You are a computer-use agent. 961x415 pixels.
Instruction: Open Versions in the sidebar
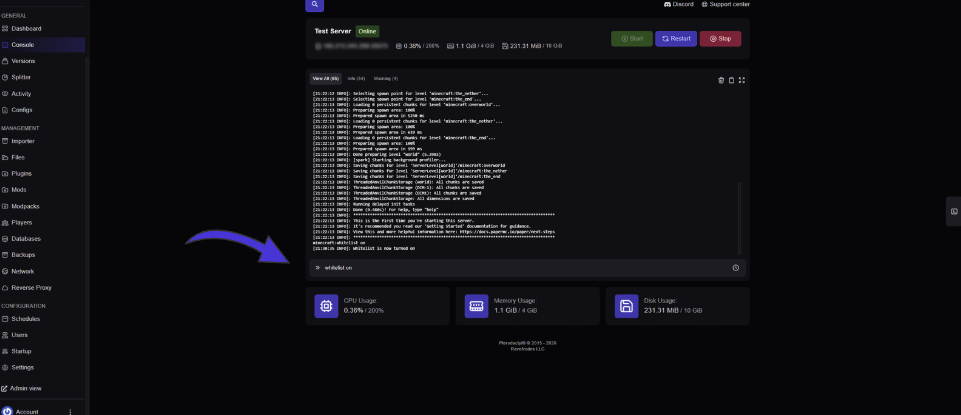pyautogui.click(x=19, y=61)
